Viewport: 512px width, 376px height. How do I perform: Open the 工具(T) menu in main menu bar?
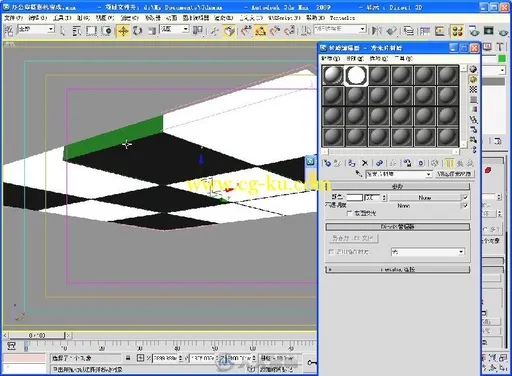pos(62,18)
